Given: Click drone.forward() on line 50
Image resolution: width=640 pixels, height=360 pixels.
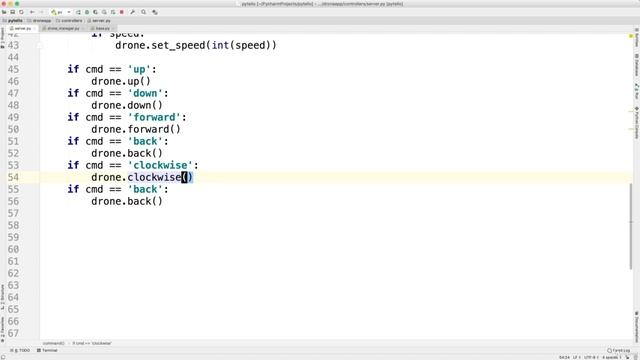Looking at the screenshot, I should coord(136,129).
